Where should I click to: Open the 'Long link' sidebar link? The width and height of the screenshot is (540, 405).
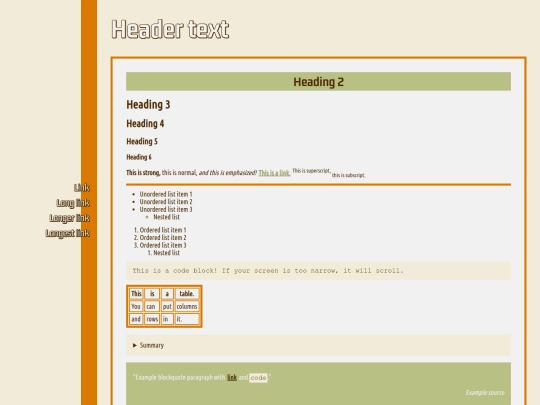73,203
